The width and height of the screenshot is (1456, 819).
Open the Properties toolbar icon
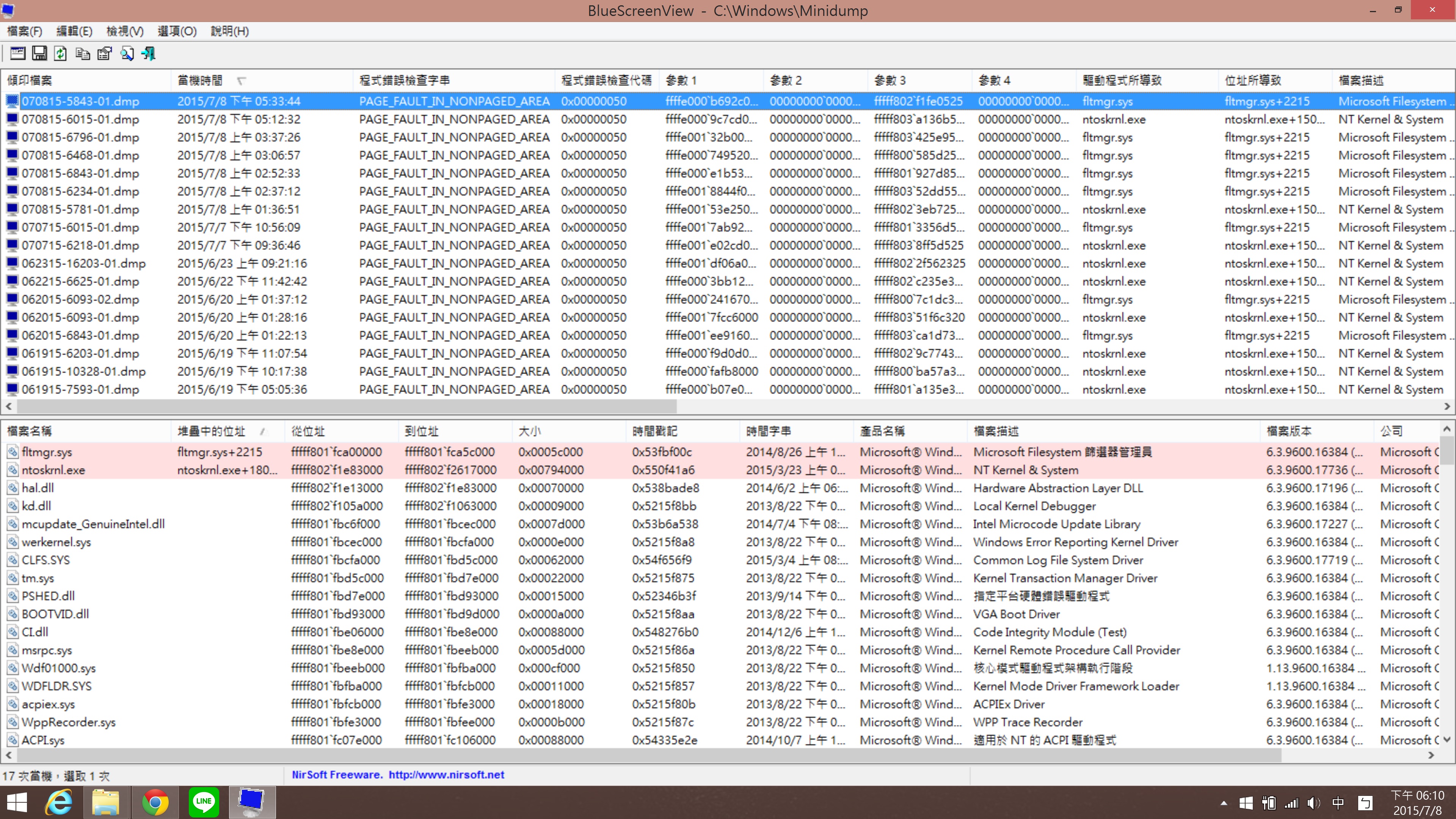(105, 54)
